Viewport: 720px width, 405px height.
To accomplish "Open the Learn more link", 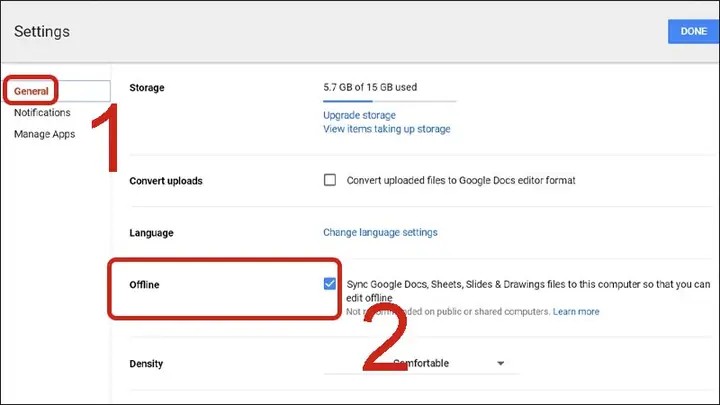I will [x=576, y=312].
